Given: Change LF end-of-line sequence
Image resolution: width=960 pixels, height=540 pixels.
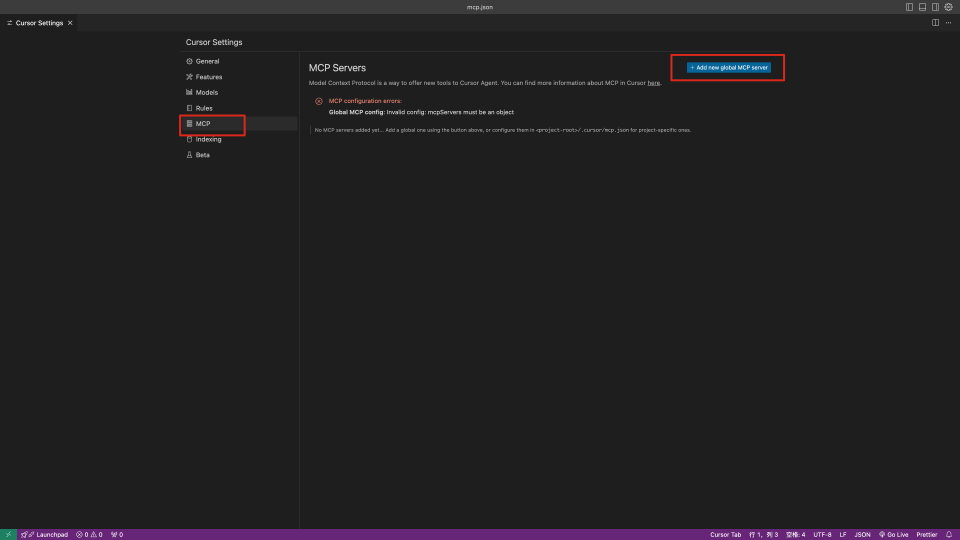Looking at the screenshot, I should click(843, 534).
